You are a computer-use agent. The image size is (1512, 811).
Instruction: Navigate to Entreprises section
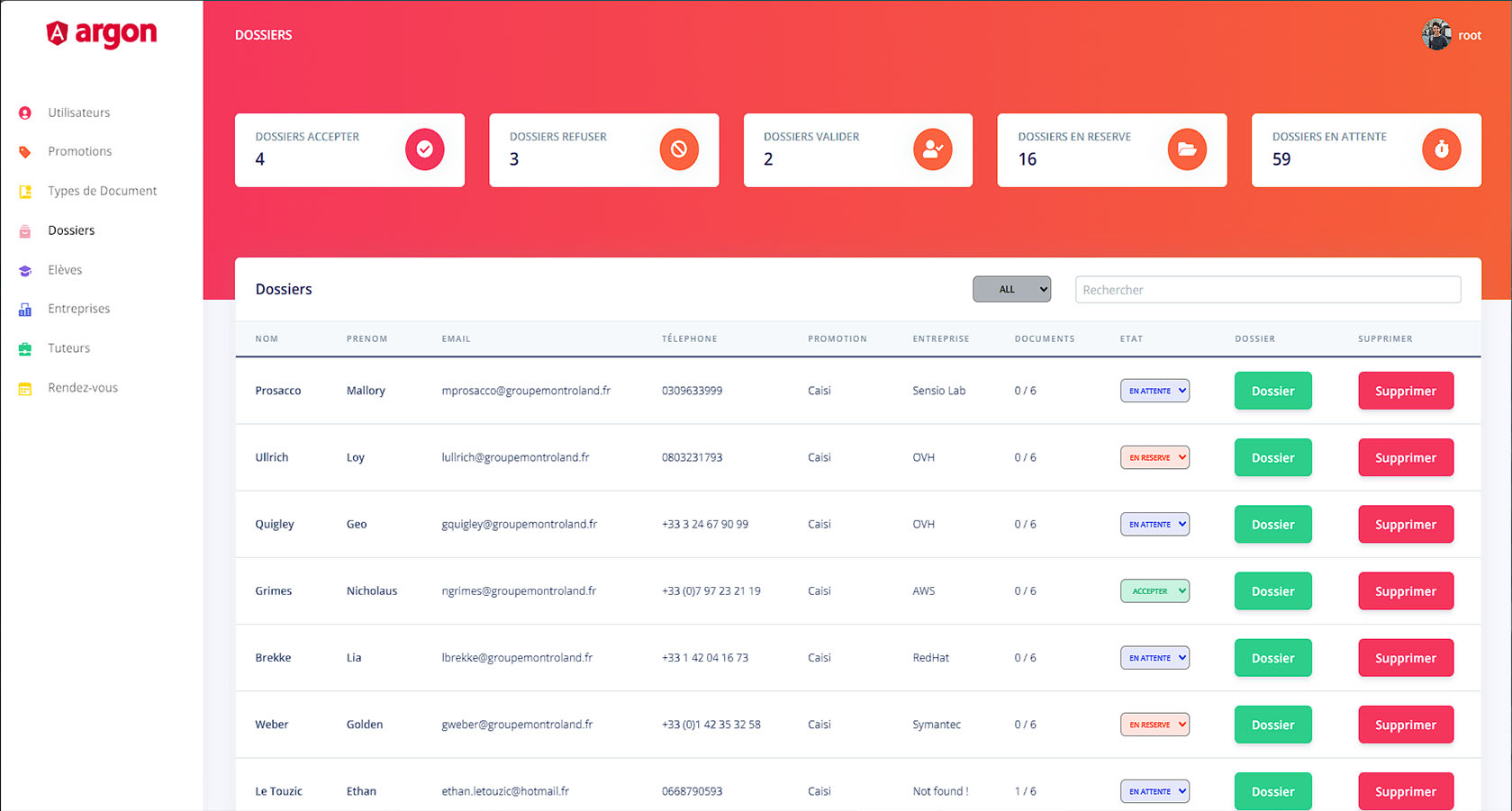coord(79,309)
